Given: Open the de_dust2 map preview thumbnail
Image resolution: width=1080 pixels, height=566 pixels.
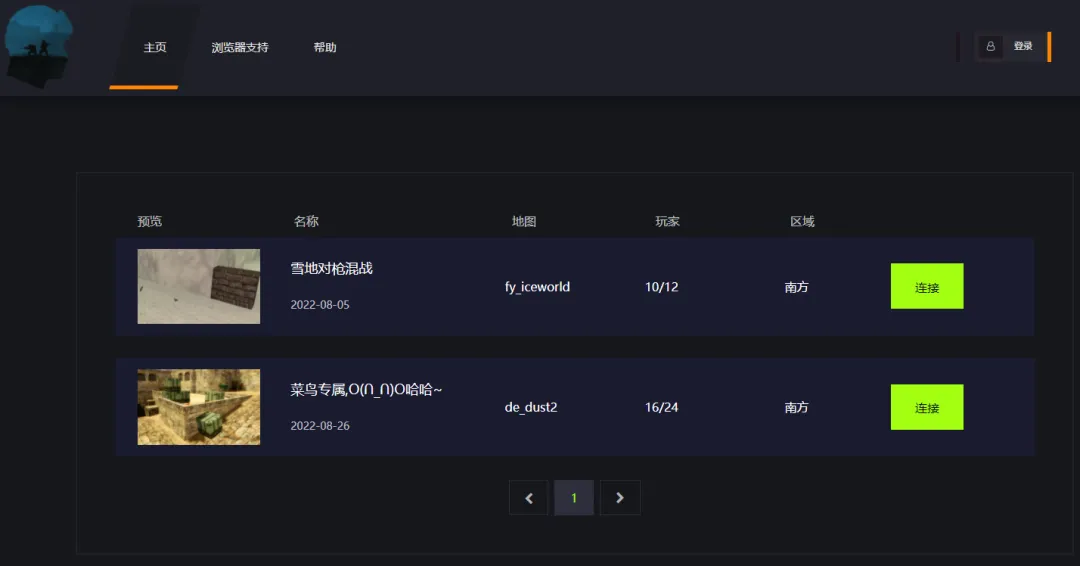Looking at the screenshot, I should tap(198, 407).
